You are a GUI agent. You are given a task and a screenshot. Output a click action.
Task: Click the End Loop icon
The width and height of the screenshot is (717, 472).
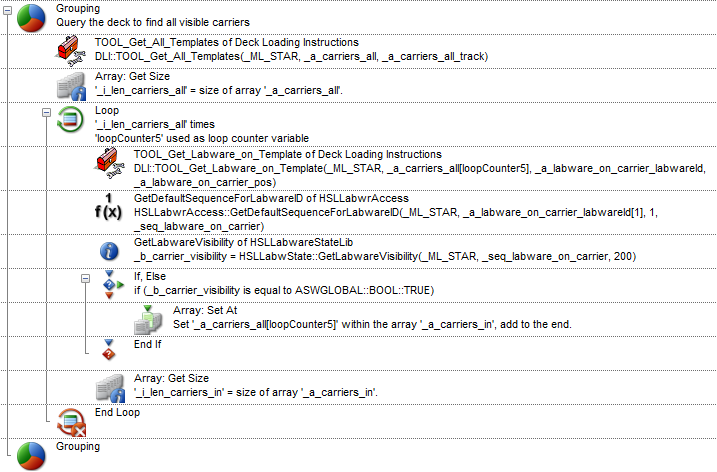71,418
